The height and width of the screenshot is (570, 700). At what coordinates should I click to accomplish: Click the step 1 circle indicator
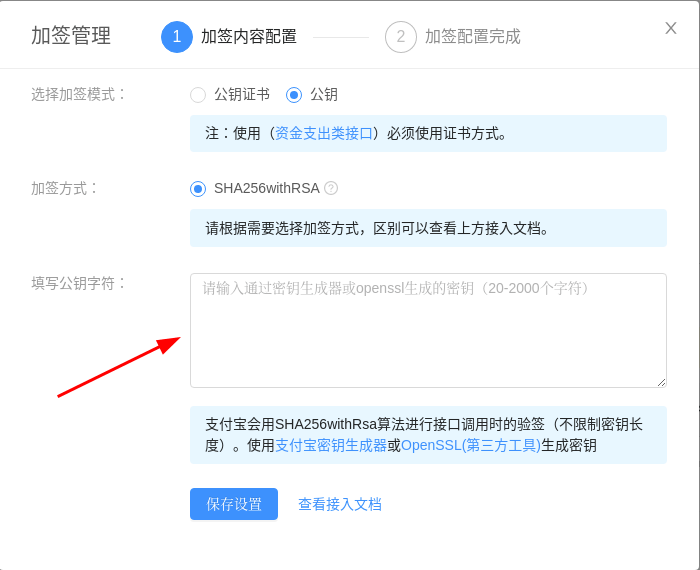(177, 37)
